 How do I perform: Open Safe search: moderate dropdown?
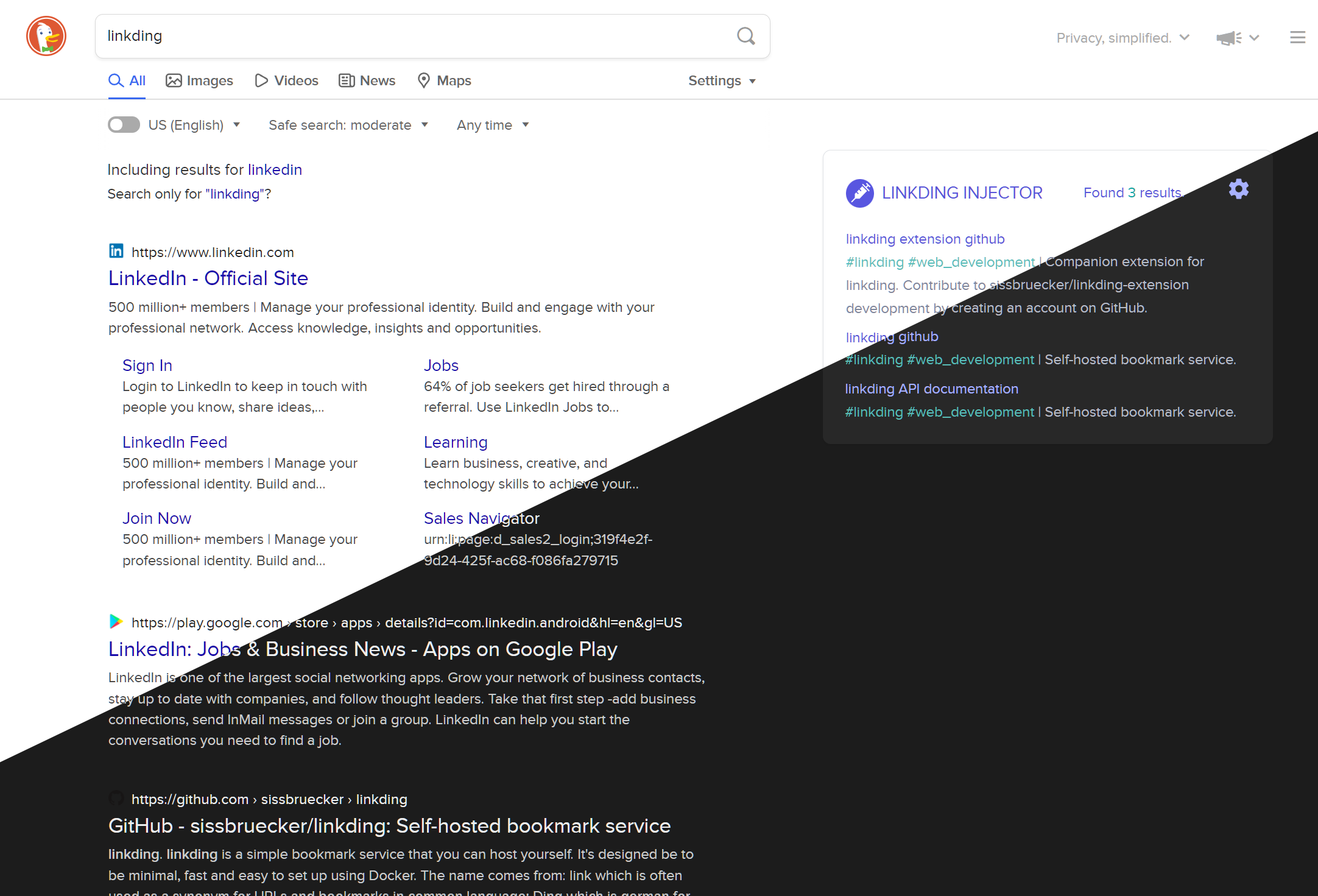click(348, 125)
